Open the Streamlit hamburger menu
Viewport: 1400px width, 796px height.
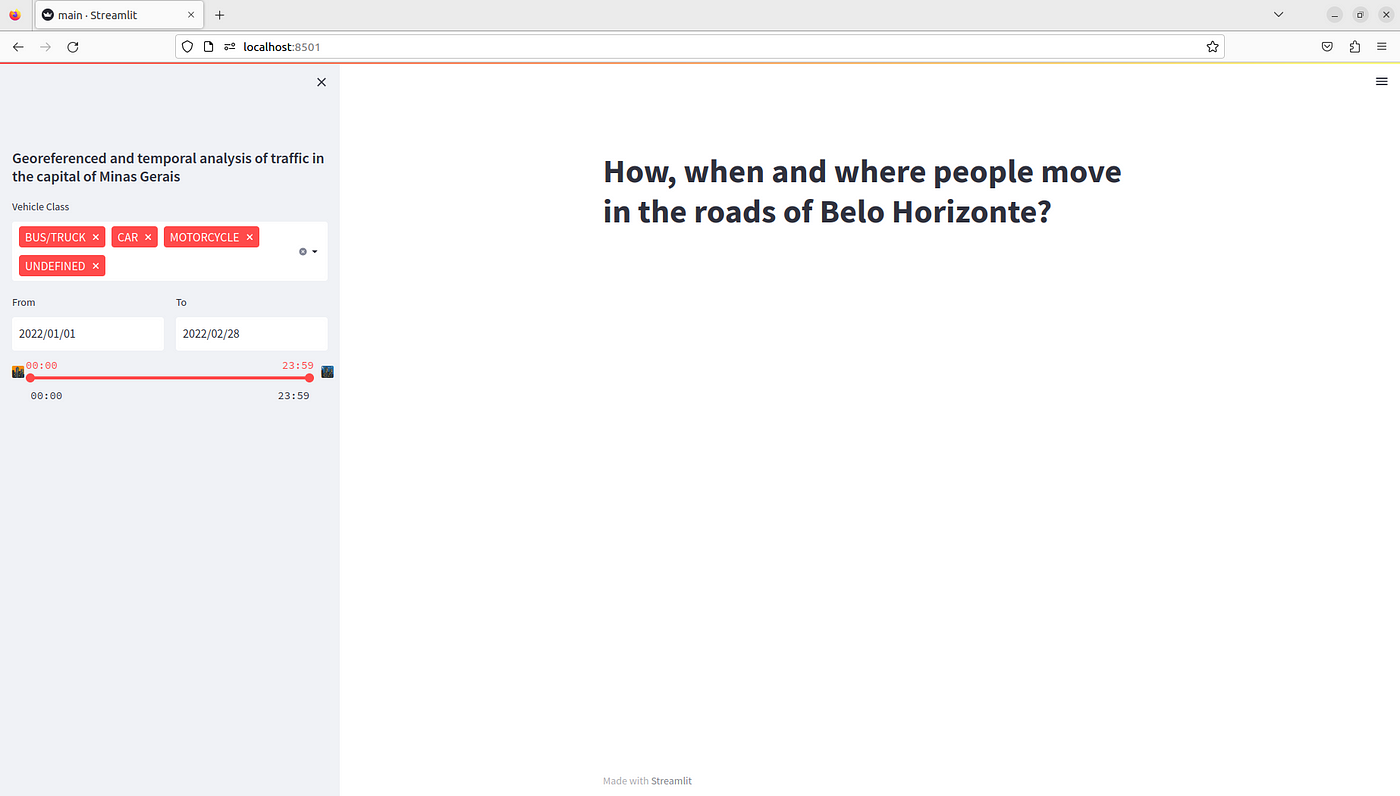[x=1381, y=82]
